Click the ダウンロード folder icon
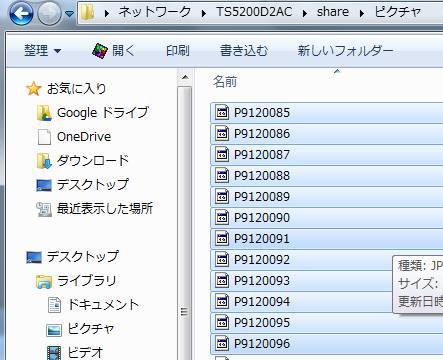This screenshot has height=360, width=443. (x=44, y=161)
